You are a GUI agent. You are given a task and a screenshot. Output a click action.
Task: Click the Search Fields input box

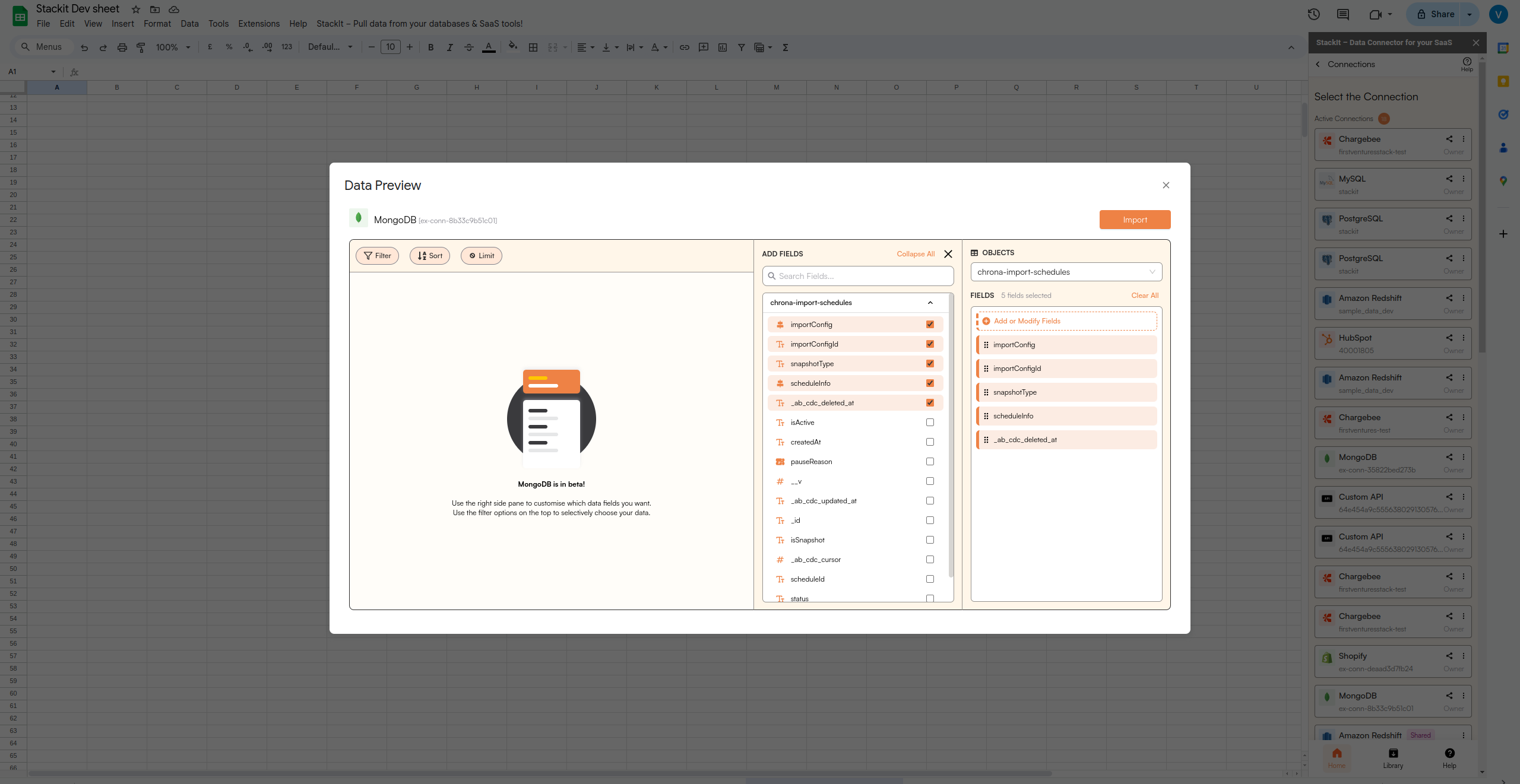(x=858, y=276)
